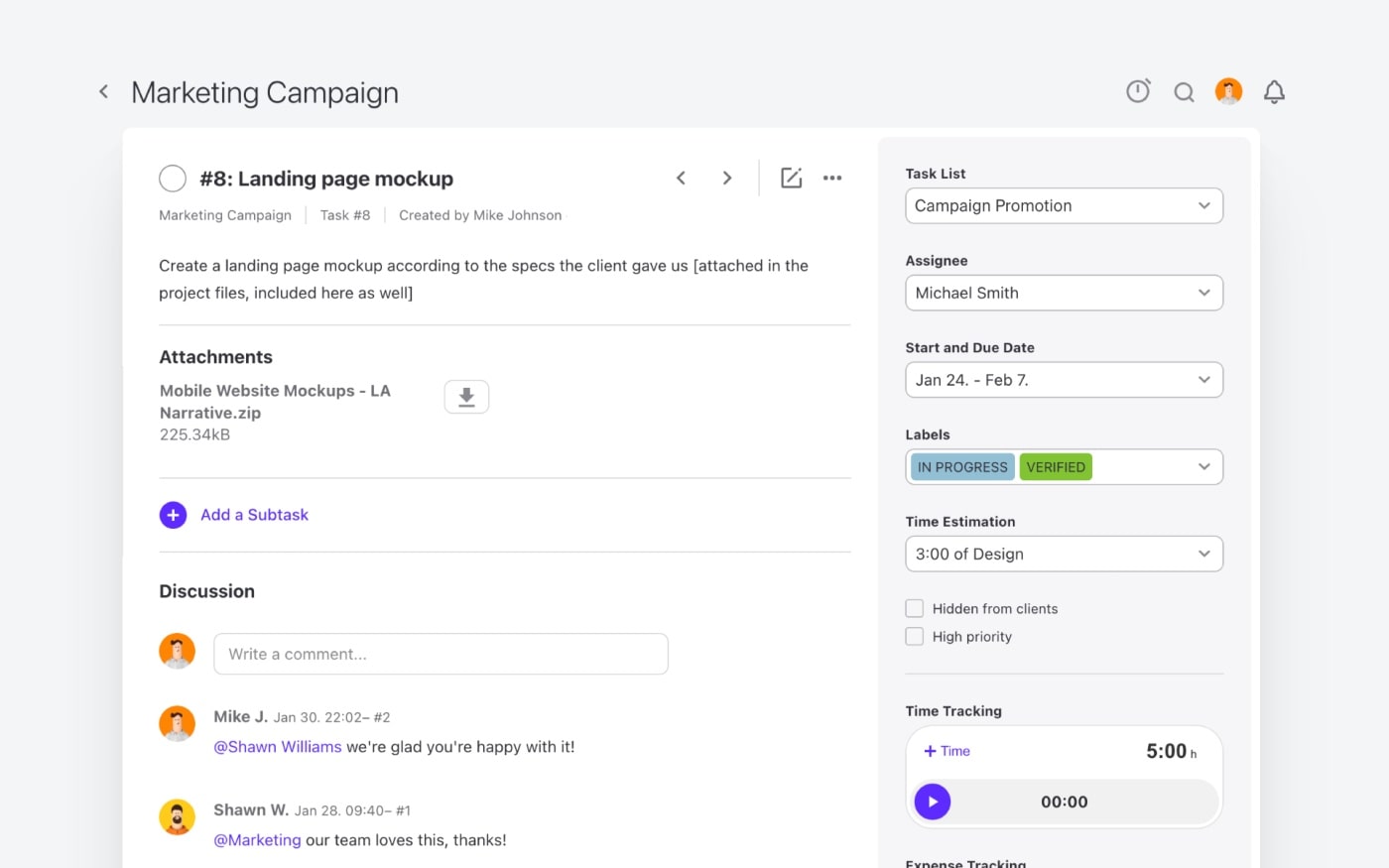Click Add a Subtask
Viewport: 1389px width, 868px height.
pos(254,515)
